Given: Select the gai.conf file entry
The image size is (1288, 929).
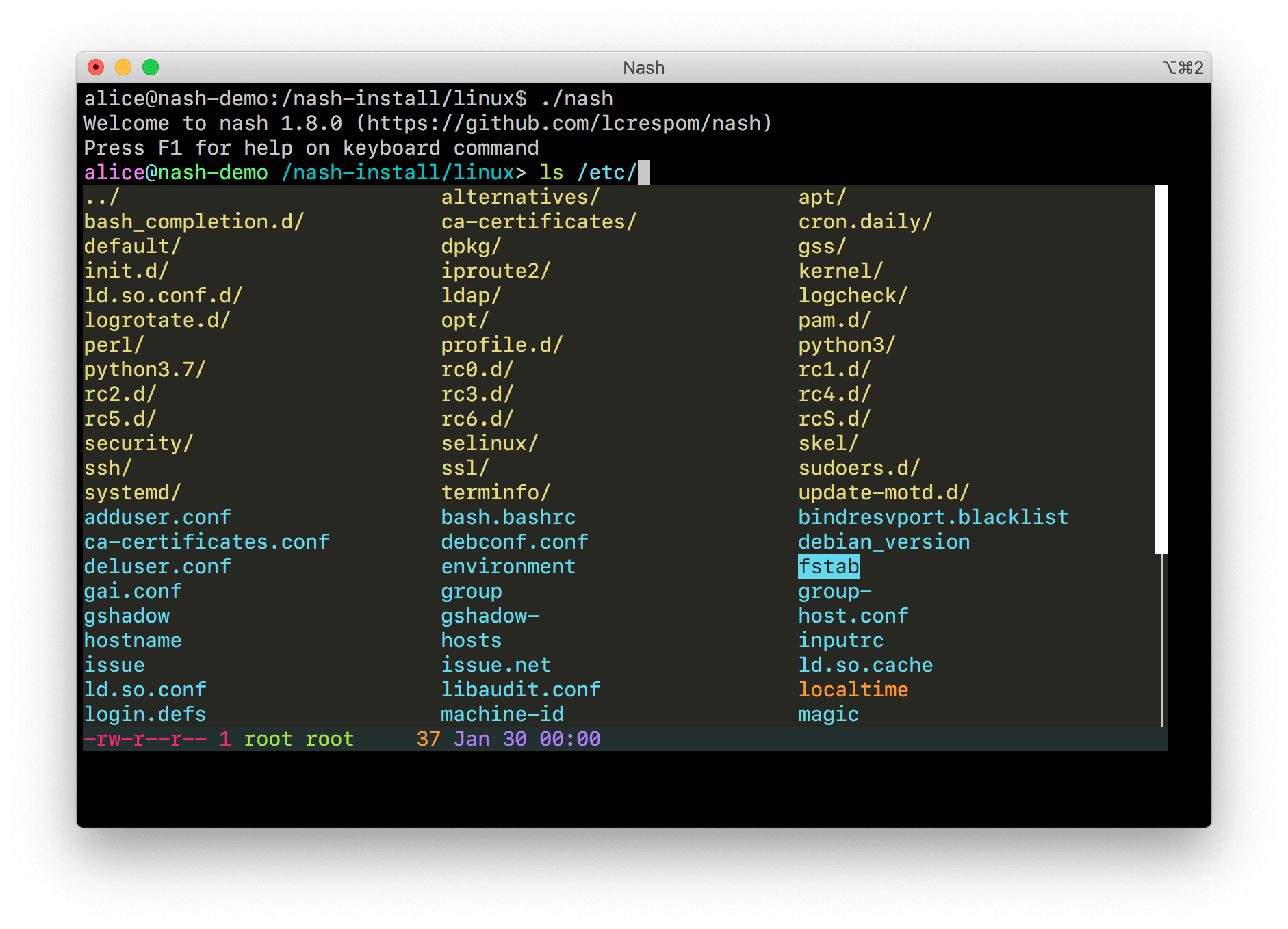Looking at the screenshot, I should 133,591.
